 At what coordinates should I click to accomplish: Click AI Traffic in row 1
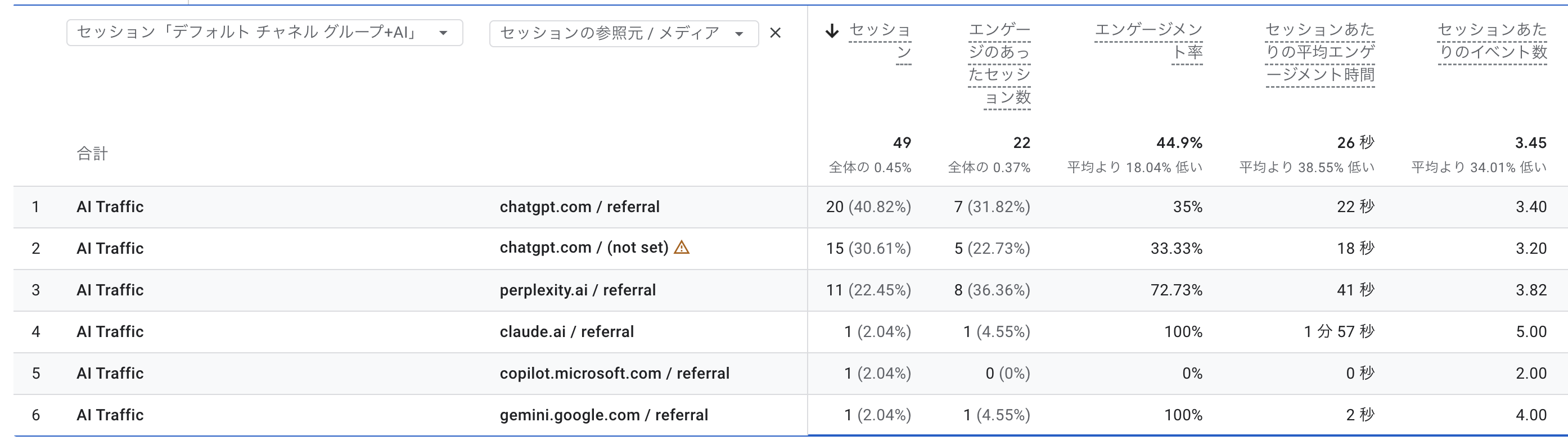(x=110, y=207)
